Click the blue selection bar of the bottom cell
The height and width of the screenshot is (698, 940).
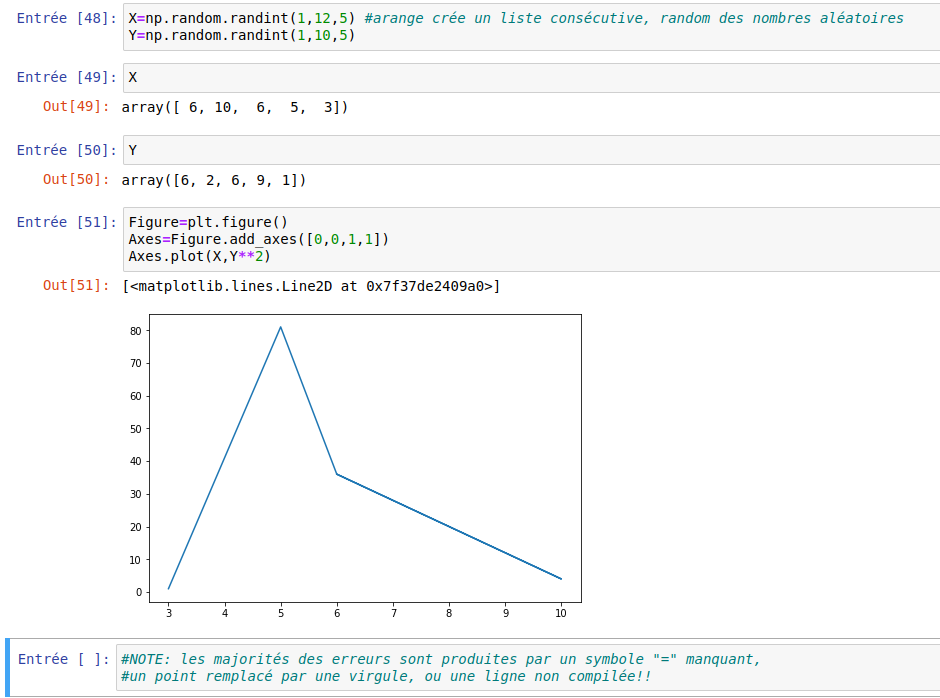(x=8, y=667)
